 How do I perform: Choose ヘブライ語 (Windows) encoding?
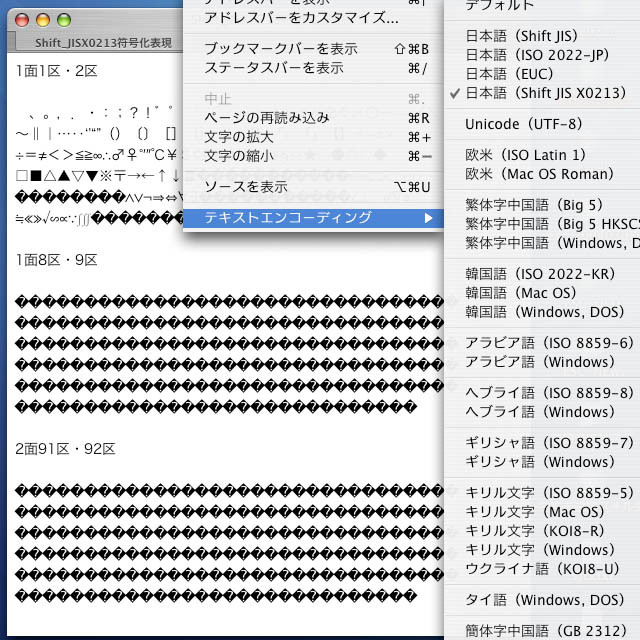[542, 412]
